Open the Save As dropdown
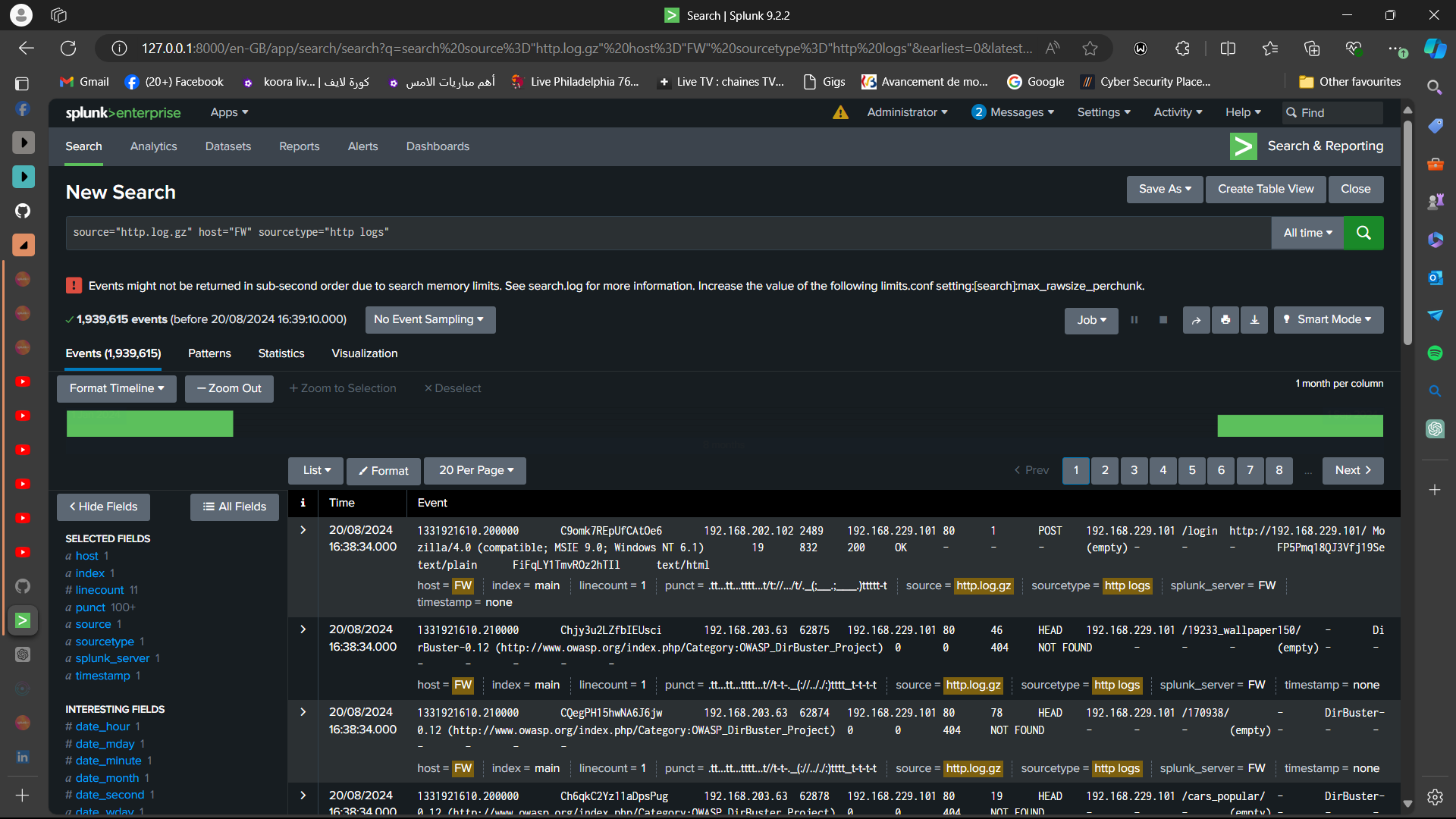 1165,189
